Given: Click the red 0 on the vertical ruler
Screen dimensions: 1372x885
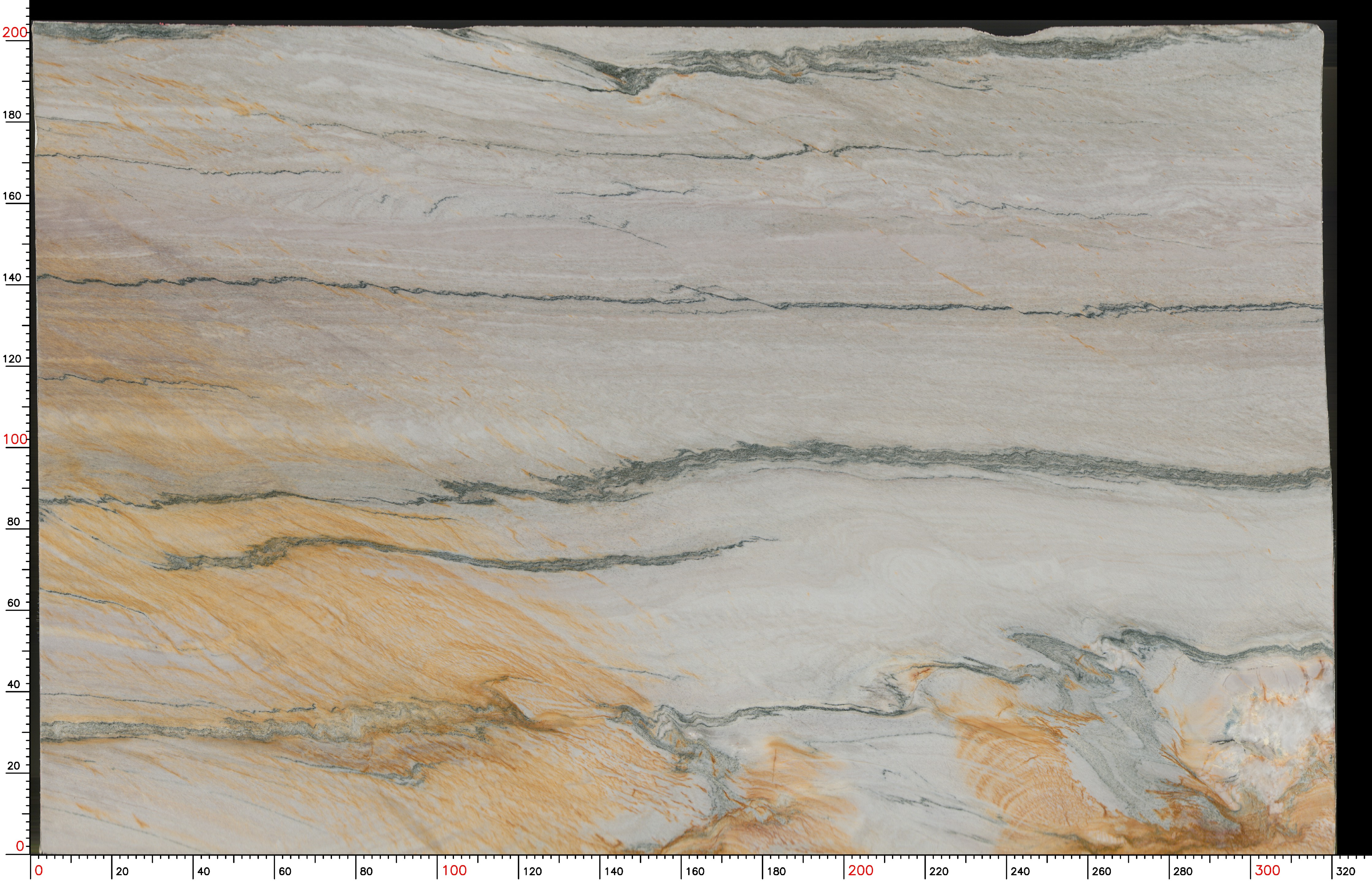Looking at the screenshot, I should click(20, 846).
